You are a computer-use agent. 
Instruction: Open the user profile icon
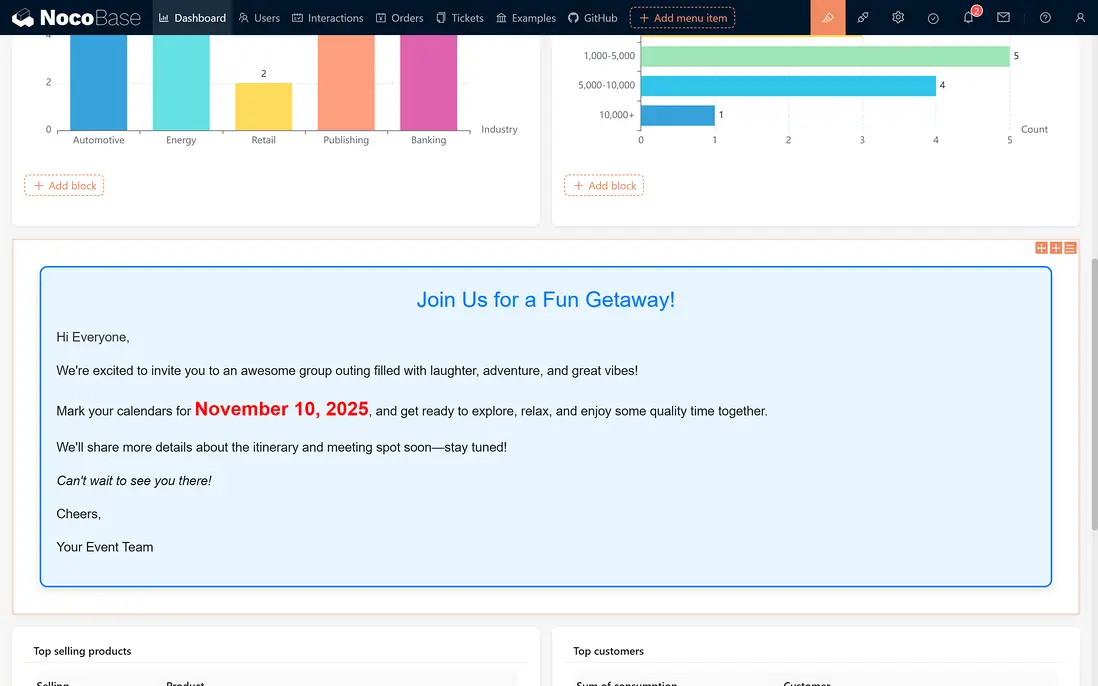pos(1080,18)
